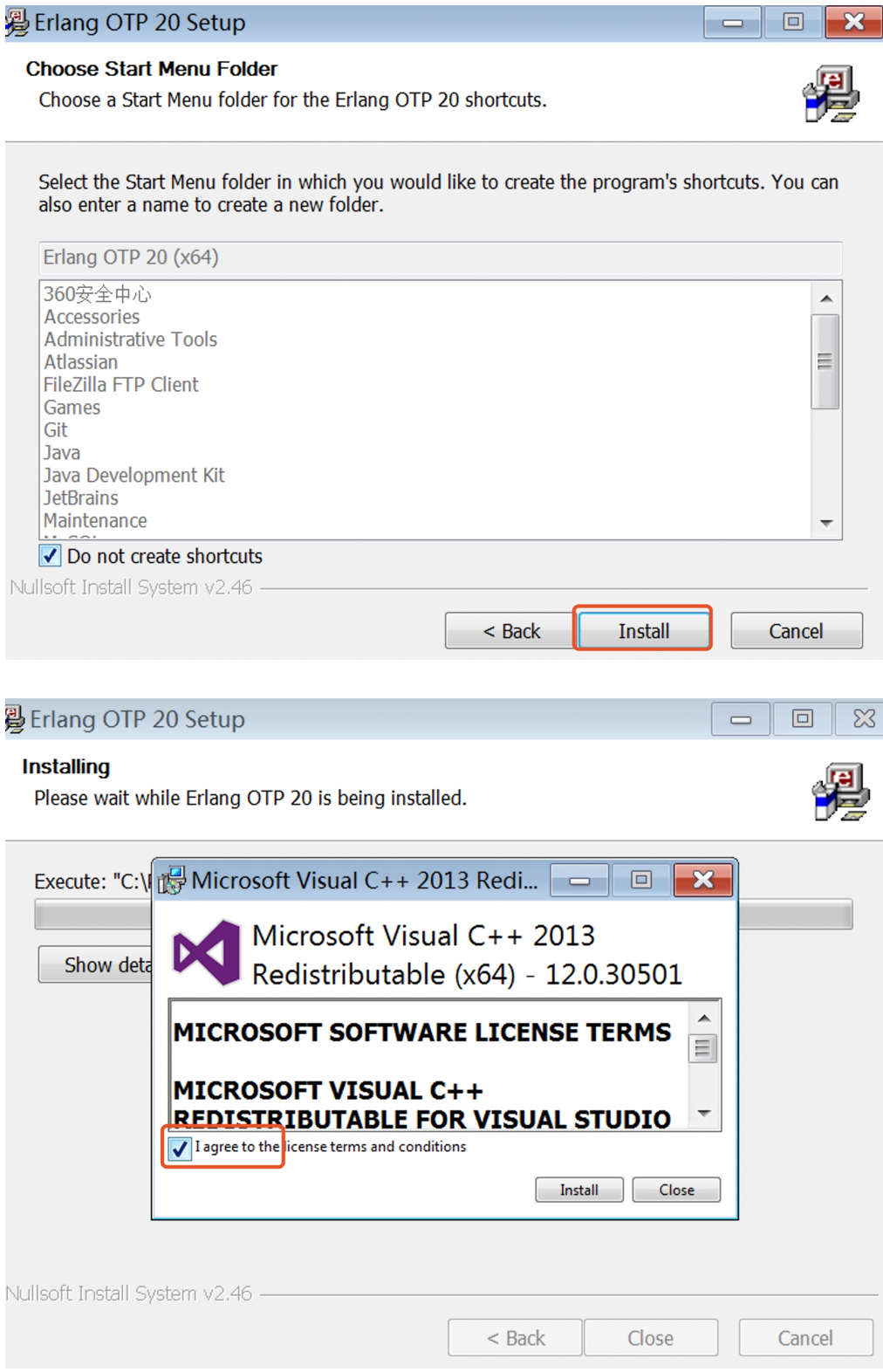Close Visual C++ dialog with red X
Screen dimensions: 883x1372
(x=703, y=880)
